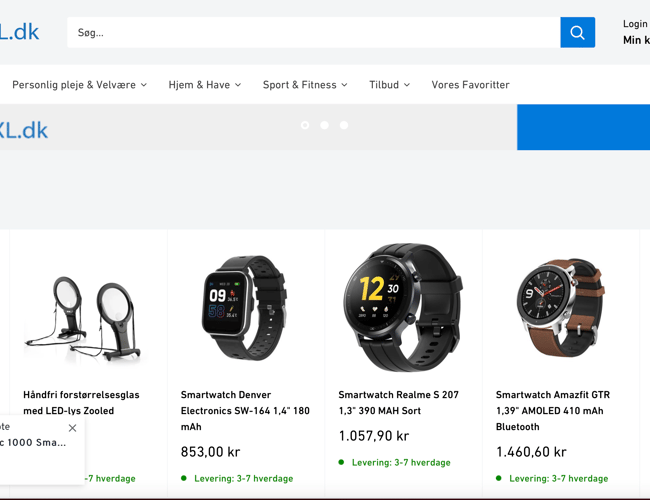Expand chevron next to Tilbud
650x500 pixels.
[407, 85]
